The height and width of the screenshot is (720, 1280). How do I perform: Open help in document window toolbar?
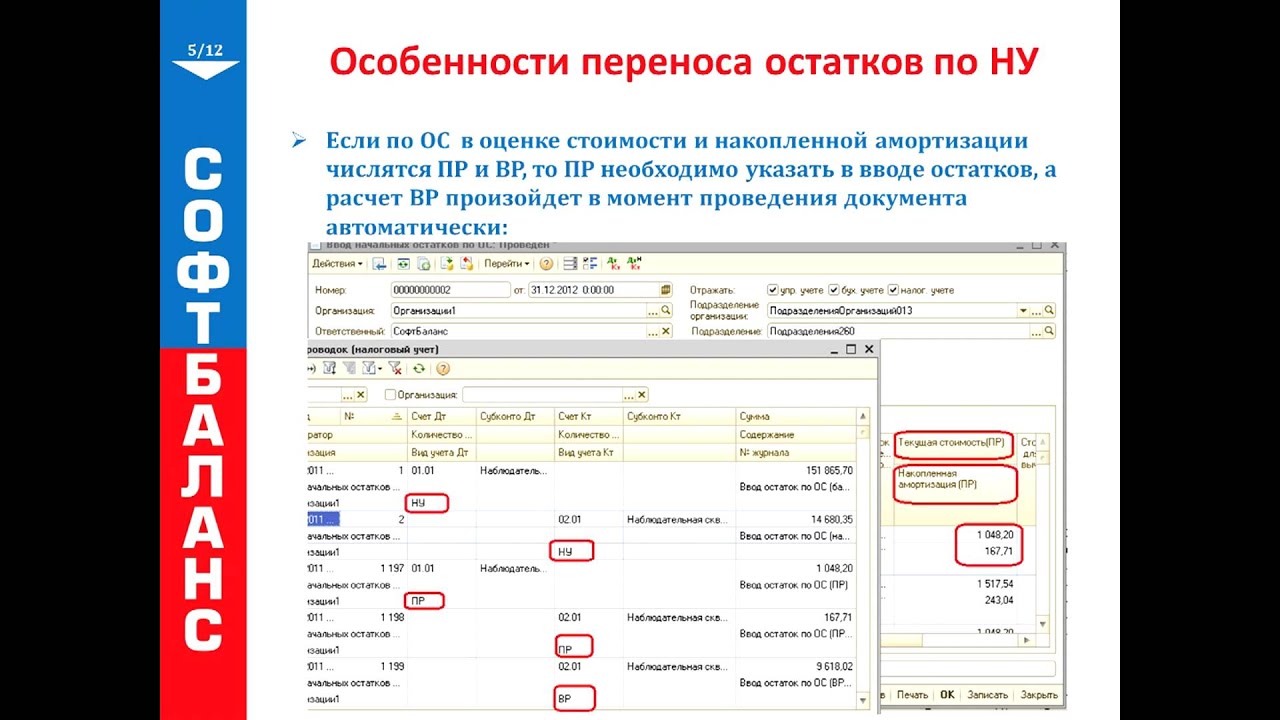click(546, 264)
